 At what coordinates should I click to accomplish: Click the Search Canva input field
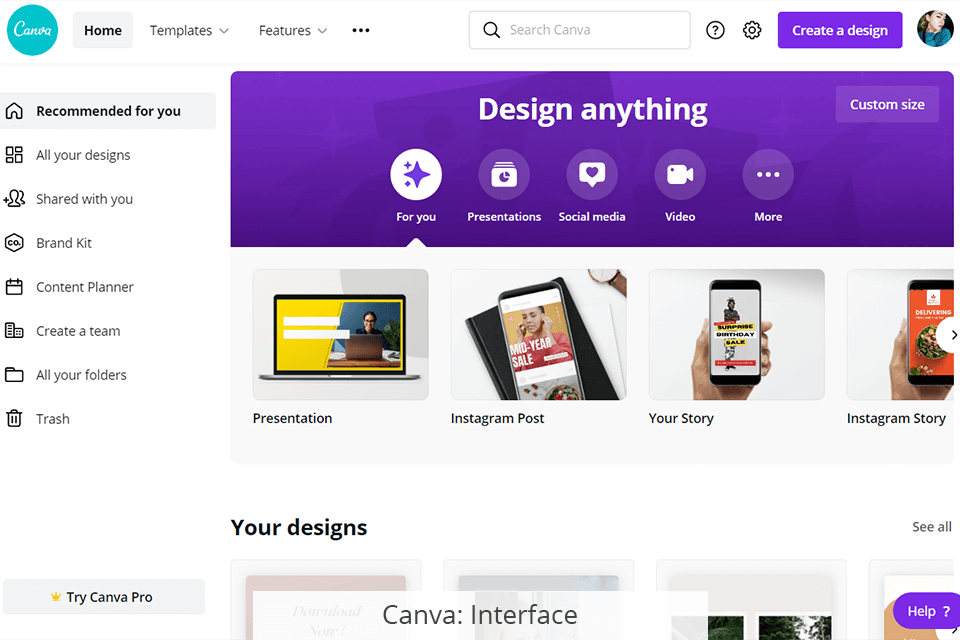click(579, 30)
